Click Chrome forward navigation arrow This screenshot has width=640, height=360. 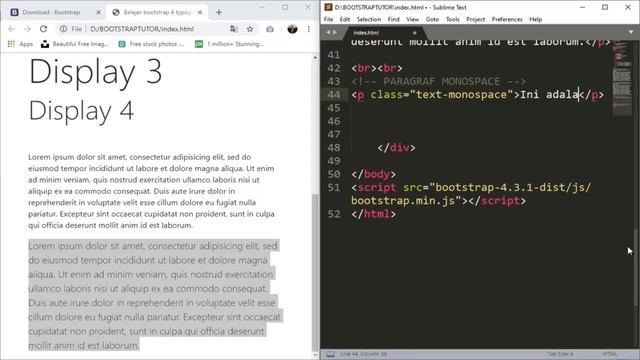click(x=27, y=29)
